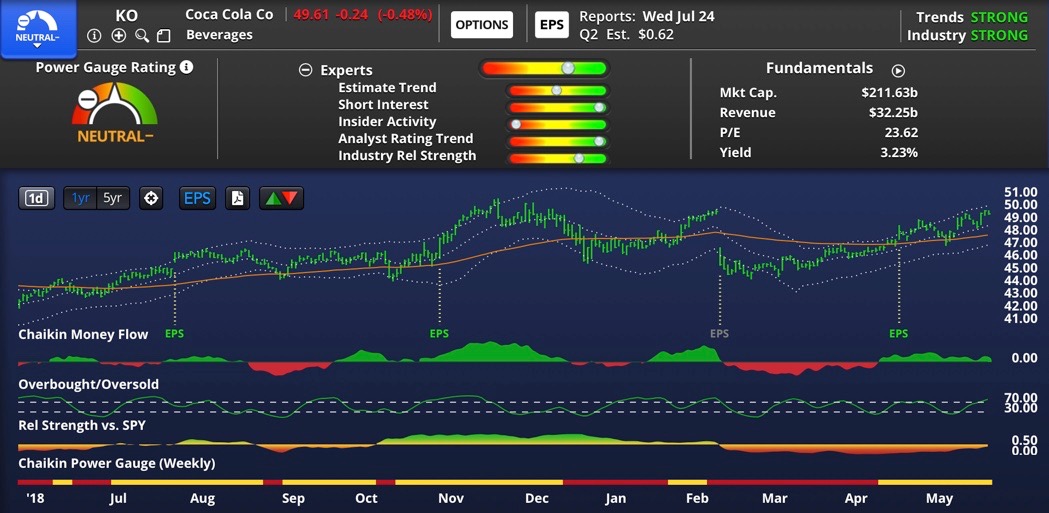Viewport: 1049px width, 513px height.
Task: Open the OPTIONS button
Action: click(x=482, y=24)
